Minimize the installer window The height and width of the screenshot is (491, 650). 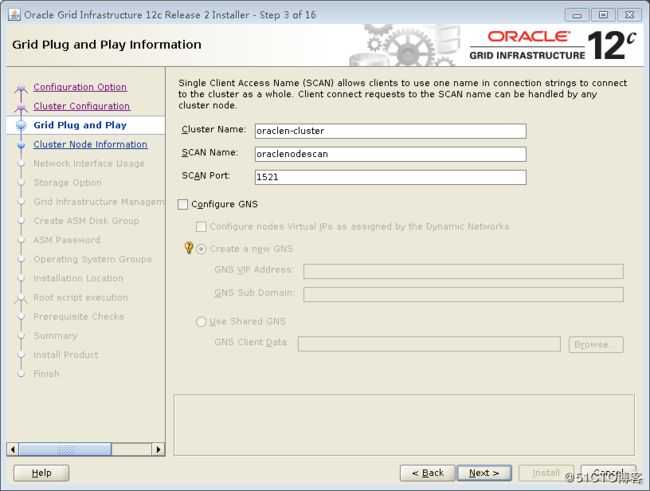577,15
